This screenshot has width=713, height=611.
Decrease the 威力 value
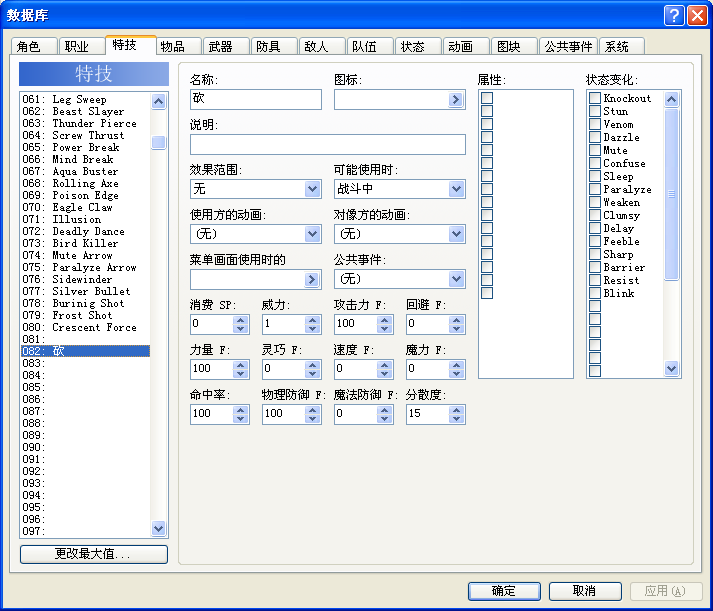click(x=312, y=329)
